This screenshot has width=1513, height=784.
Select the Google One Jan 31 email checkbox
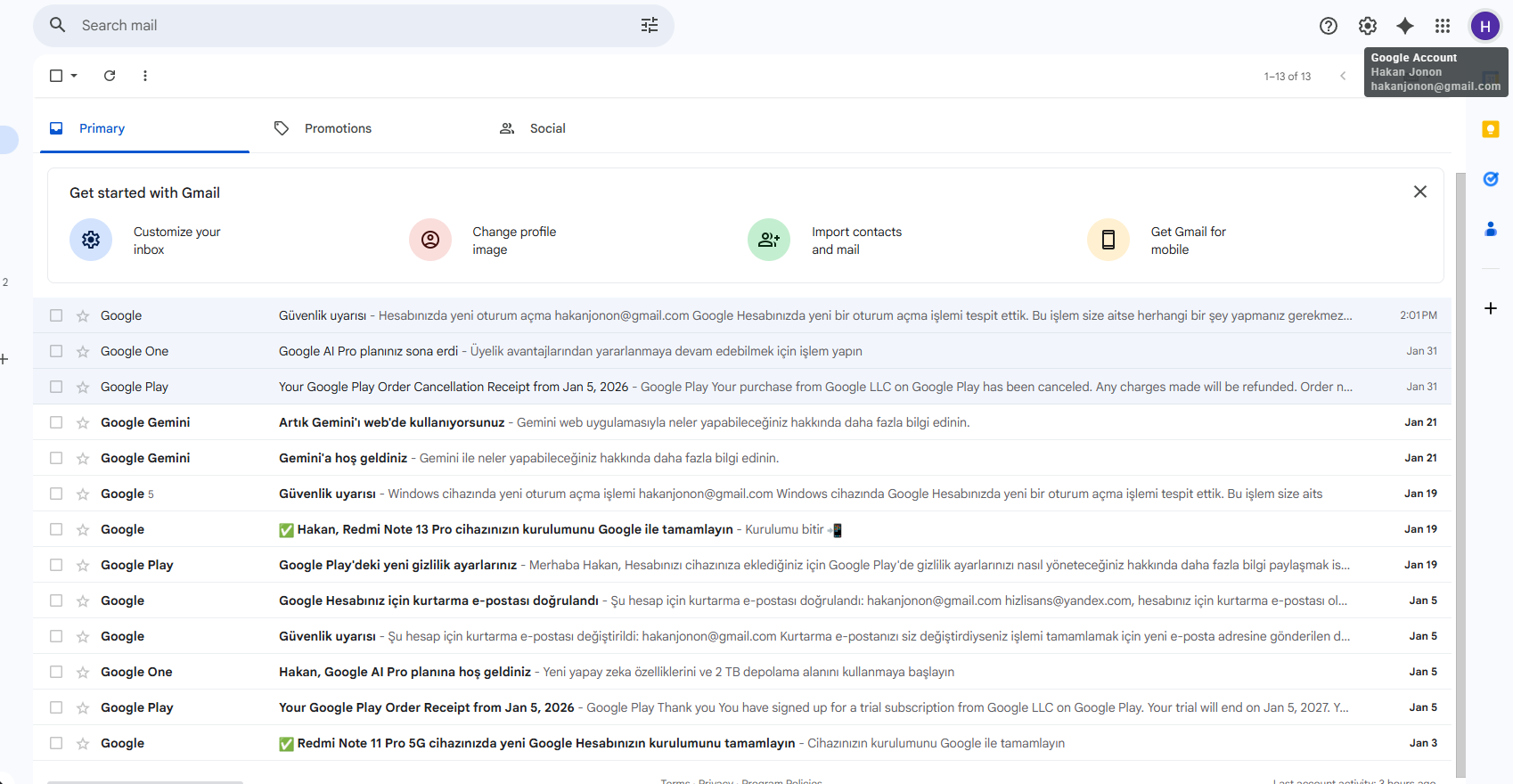56,351
